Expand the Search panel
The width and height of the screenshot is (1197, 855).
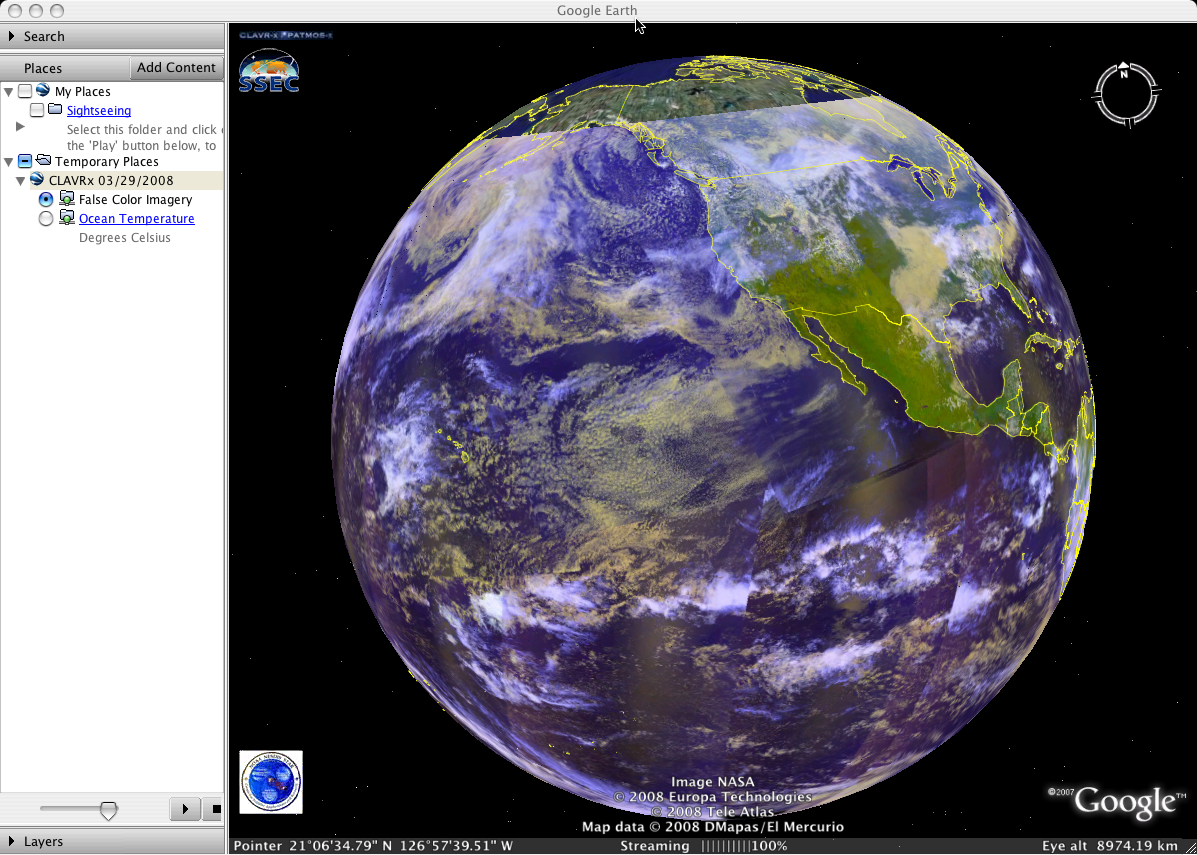pos(11,36)
